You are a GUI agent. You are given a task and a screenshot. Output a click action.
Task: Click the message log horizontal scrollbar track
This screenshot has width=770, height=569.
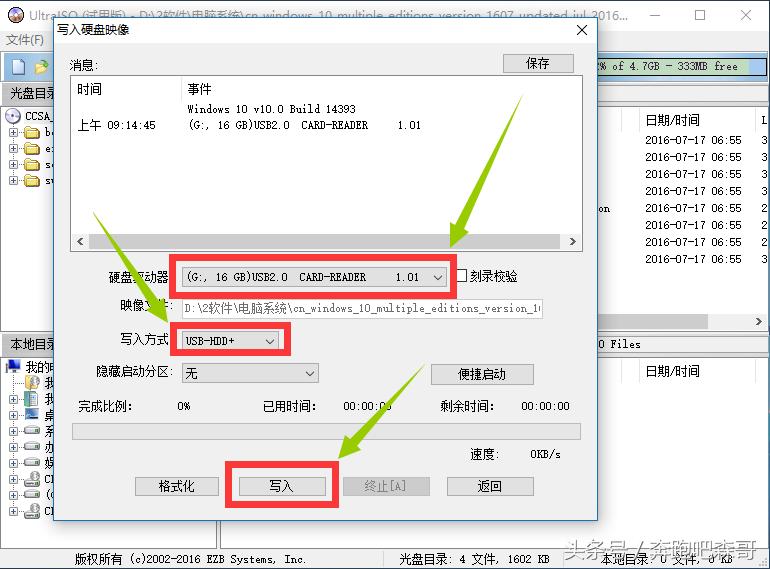click(324, 241)
